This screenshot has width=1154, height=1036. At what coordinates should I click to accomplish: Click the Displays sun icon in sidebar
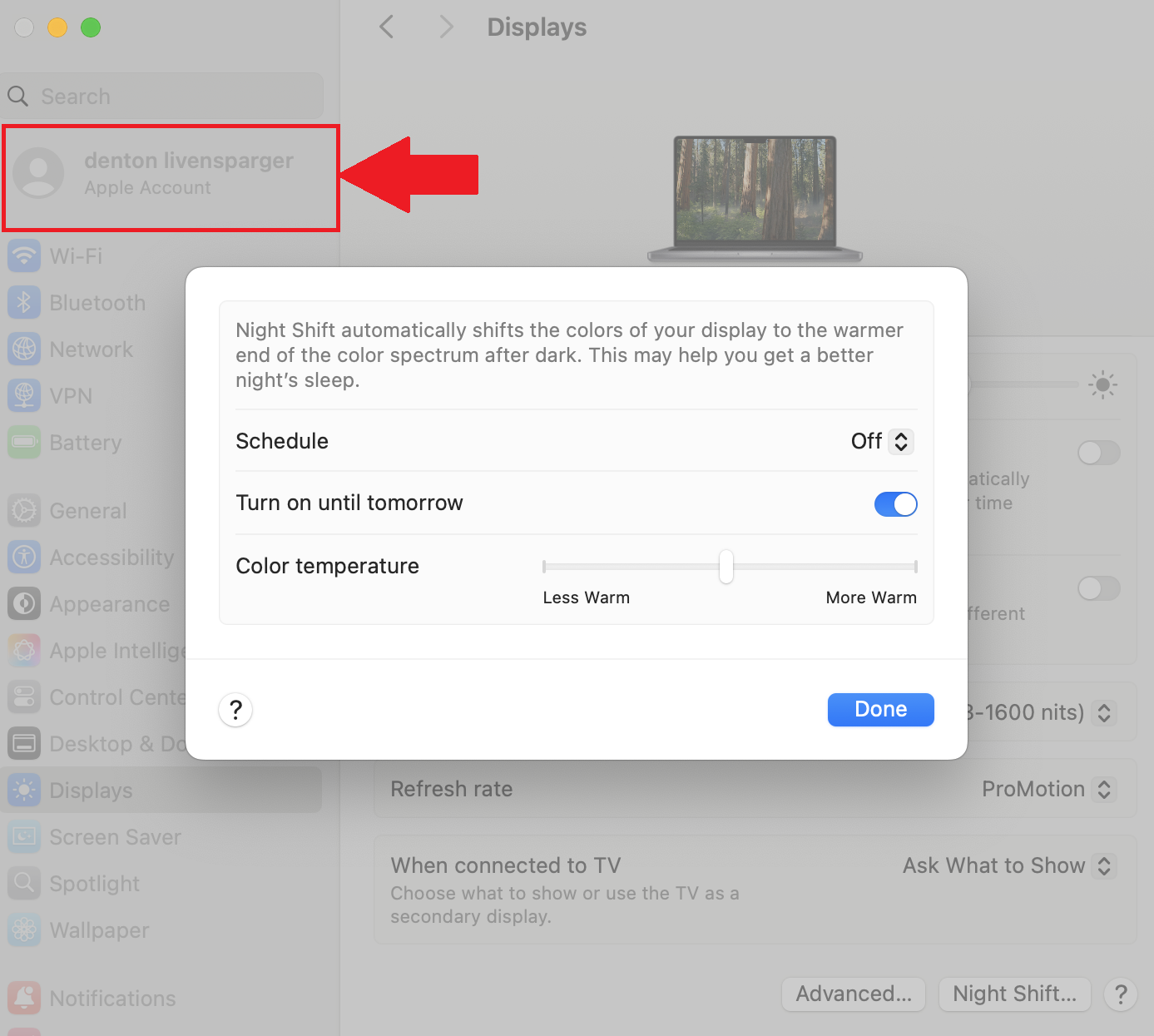point(24,790)
